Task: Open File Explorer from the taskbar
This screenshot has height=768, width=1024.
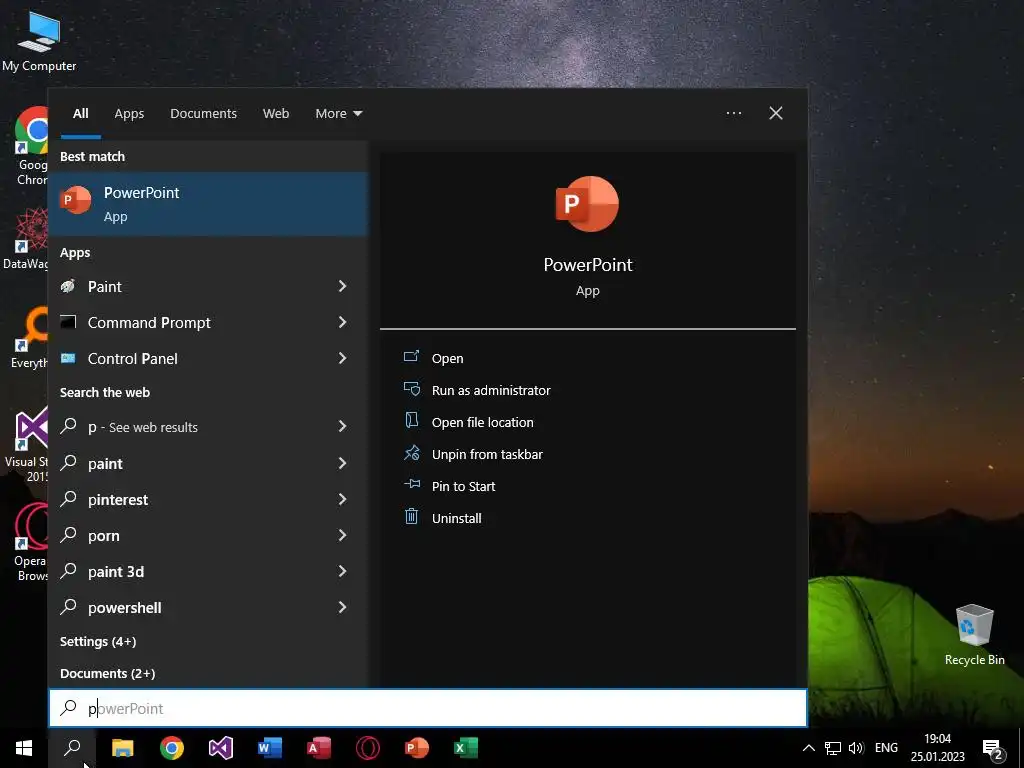Action: [122, 748]
